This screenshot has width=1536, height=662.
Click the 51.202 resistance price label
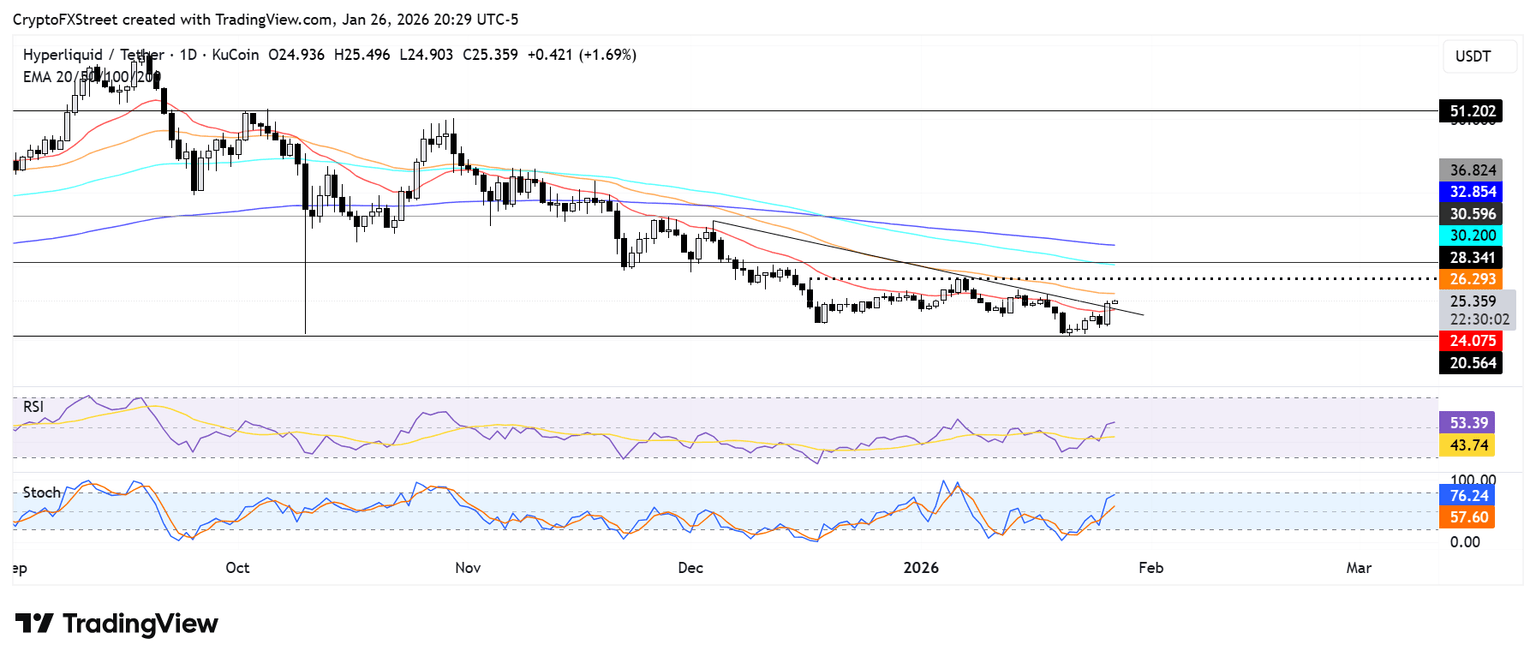1470,111
